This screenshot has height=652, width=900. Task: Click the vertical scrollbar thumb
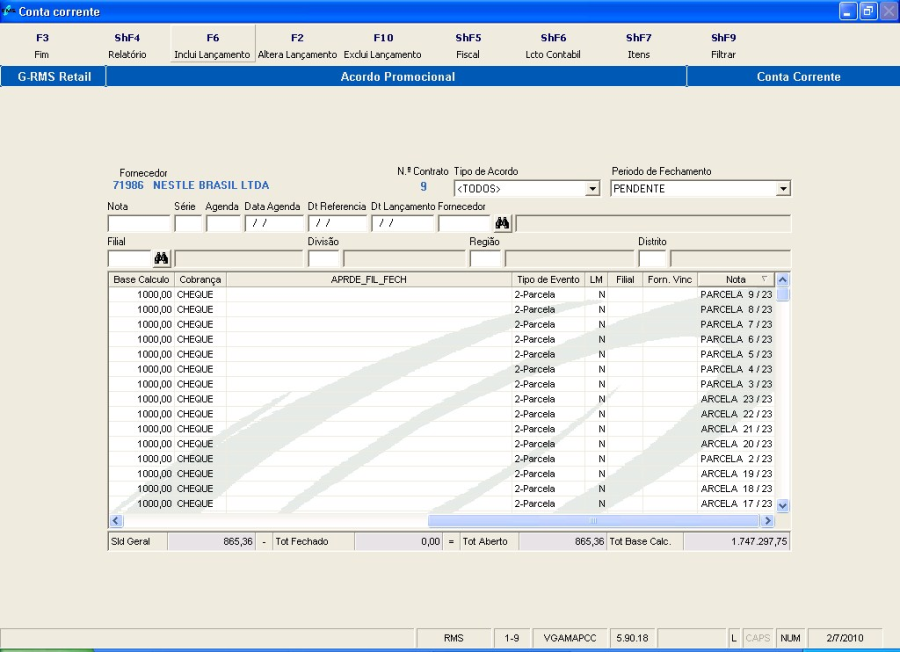coord(782,294)
